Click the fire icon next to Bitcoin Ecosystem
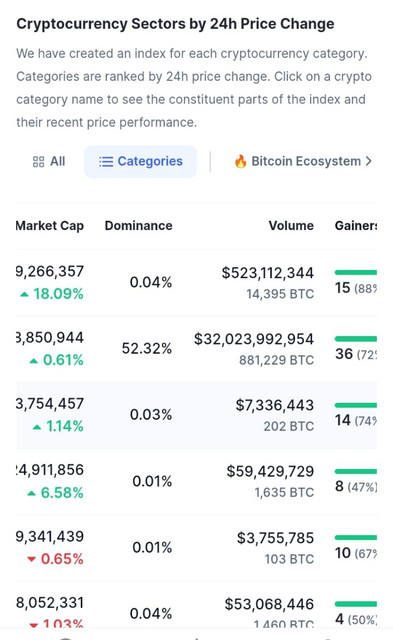The width and height of the screenshot is (393, 640). pyautogui.click(x=241, y=161)
